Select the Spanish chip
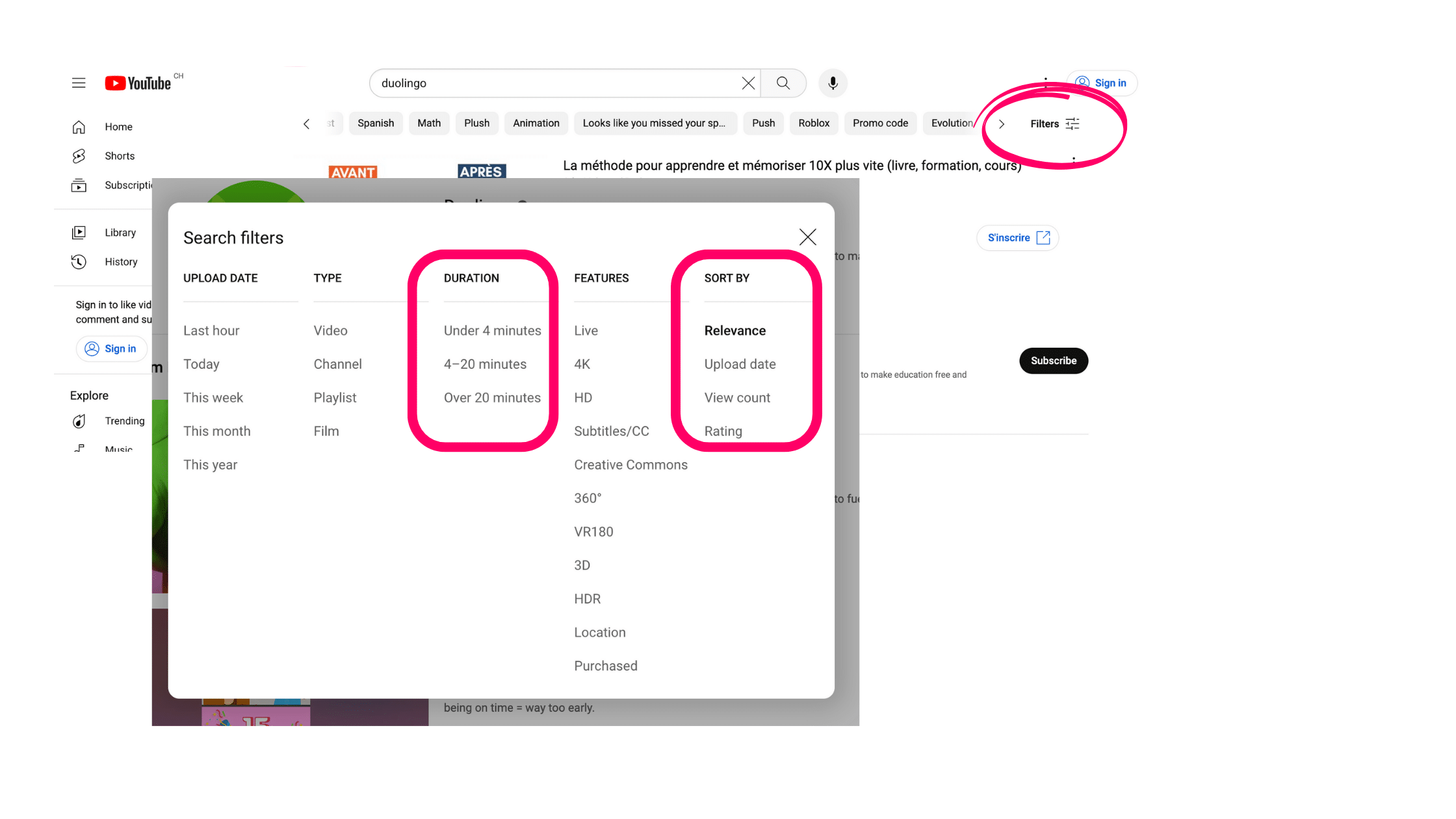The image size is (1456, 819). [x=376, y=123]
